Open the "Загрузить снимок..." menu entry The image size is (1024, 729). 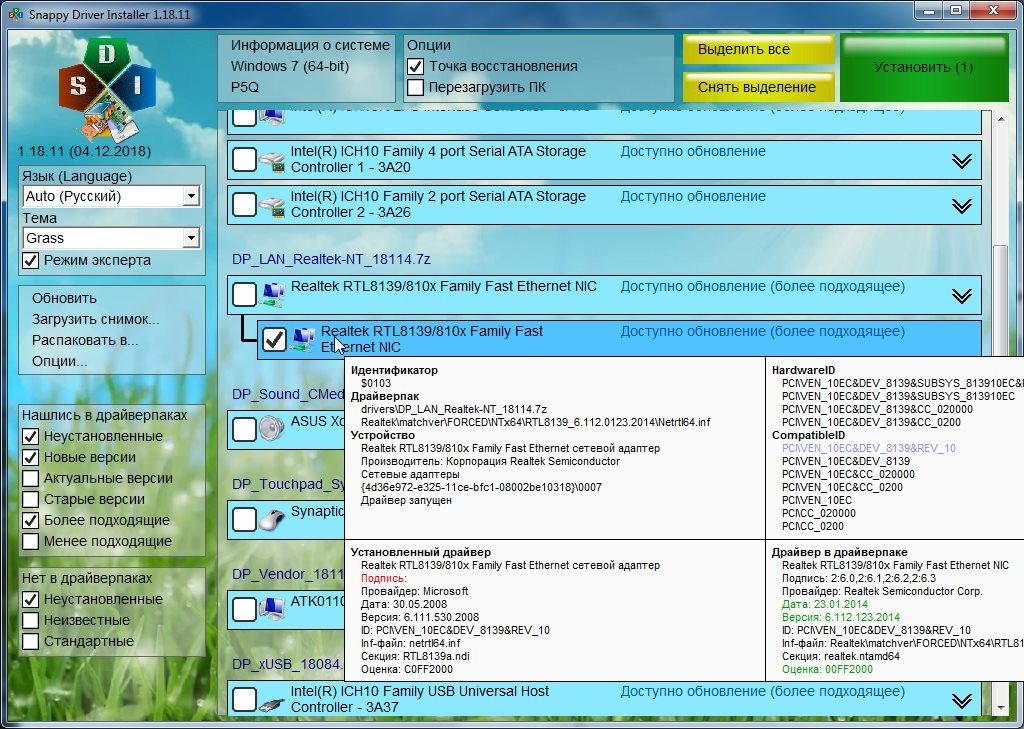point(95,319)
